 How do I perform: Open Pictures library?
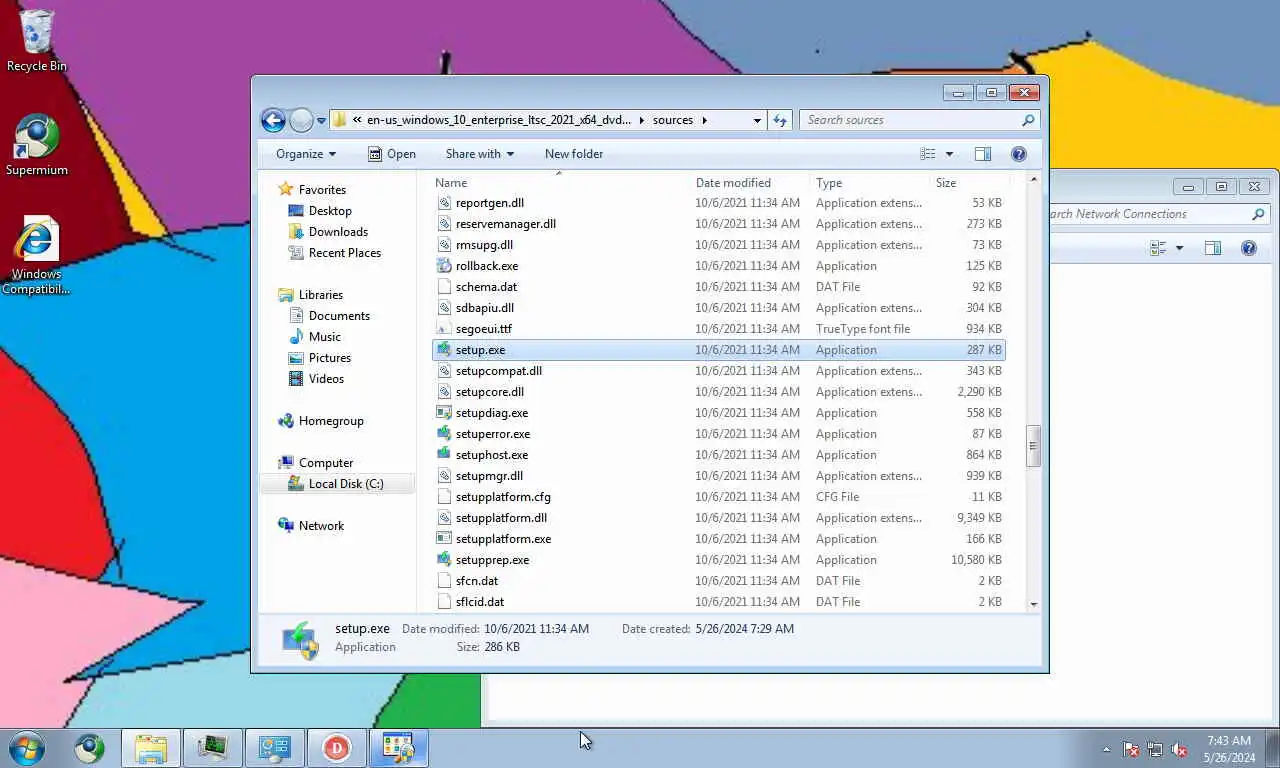click(329, 358)
